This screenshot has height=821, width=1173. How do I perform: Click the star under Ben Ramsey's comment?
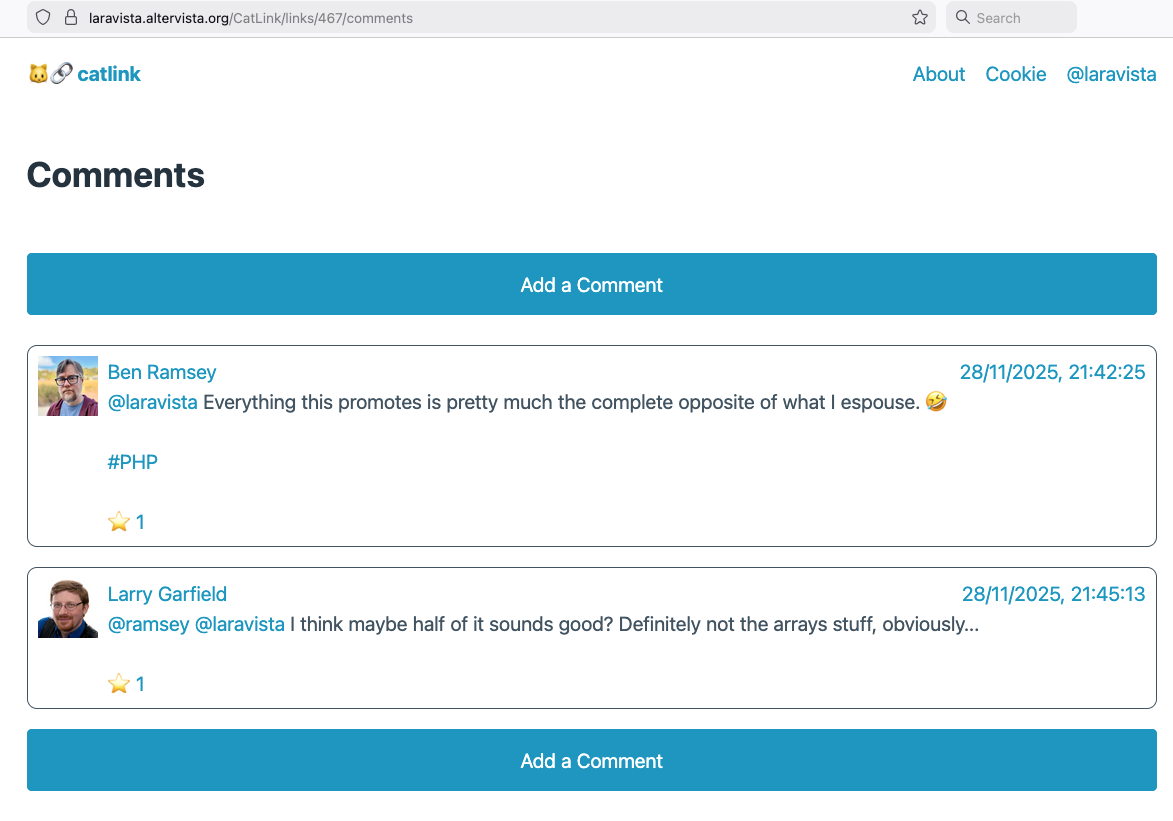(x=119, y=522)
